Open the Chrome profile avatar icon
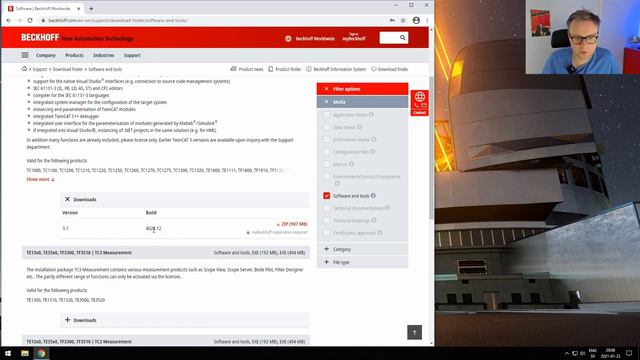This screenshot has height=360, width=640. click(416, 20)
